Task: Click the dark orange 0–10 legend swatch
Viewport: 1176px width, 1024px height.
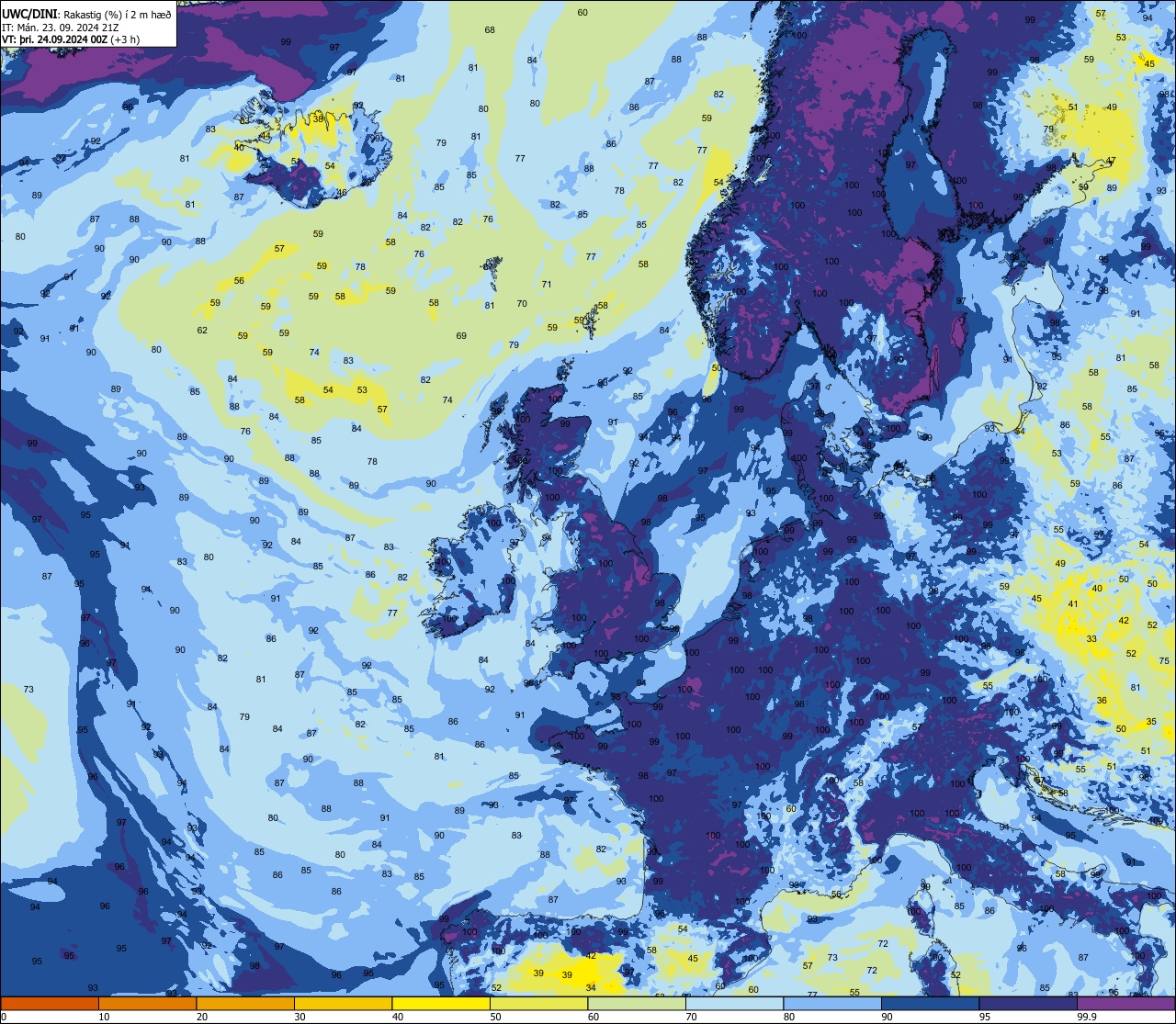Action: pyautogui.click(x=50, y=1004)
